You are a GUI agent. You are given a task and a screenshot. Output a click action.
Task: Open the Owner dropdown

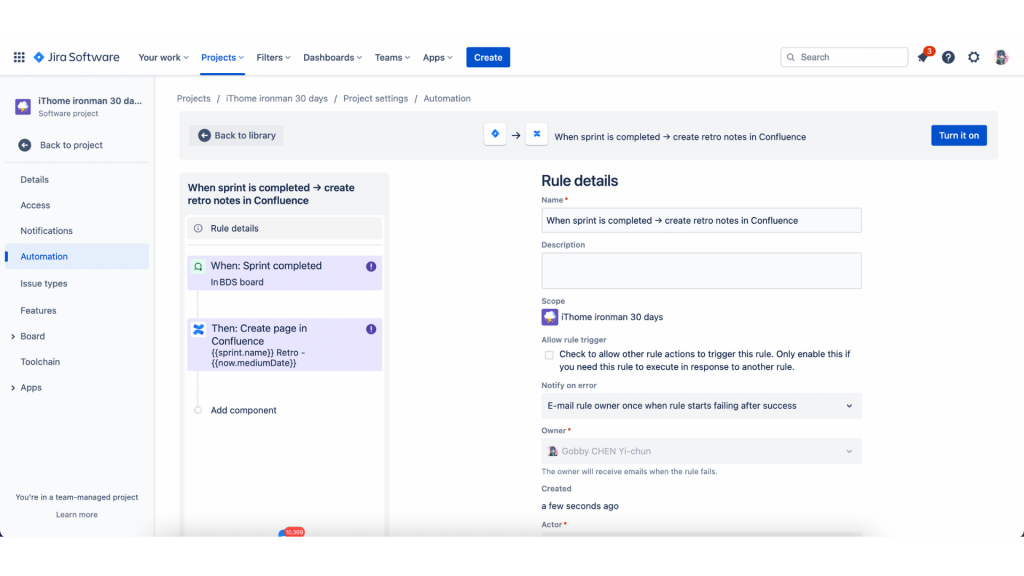point(701,451)
